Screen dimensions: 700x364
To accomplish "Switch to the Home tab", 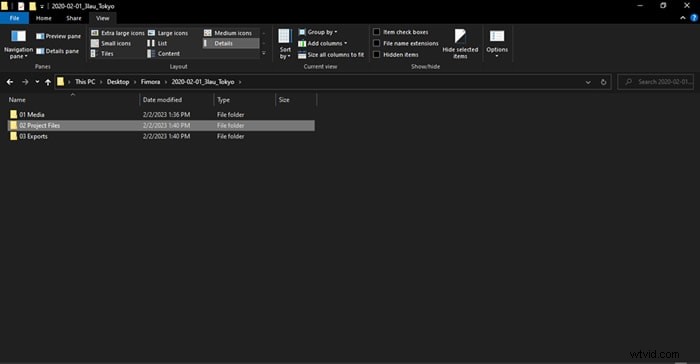I will point(44,18).
